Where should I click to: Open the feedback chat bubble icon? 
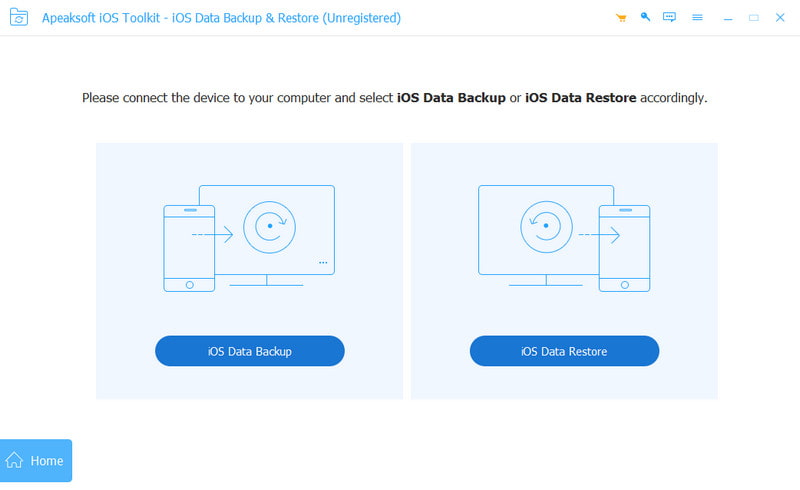tap(669, 17)
